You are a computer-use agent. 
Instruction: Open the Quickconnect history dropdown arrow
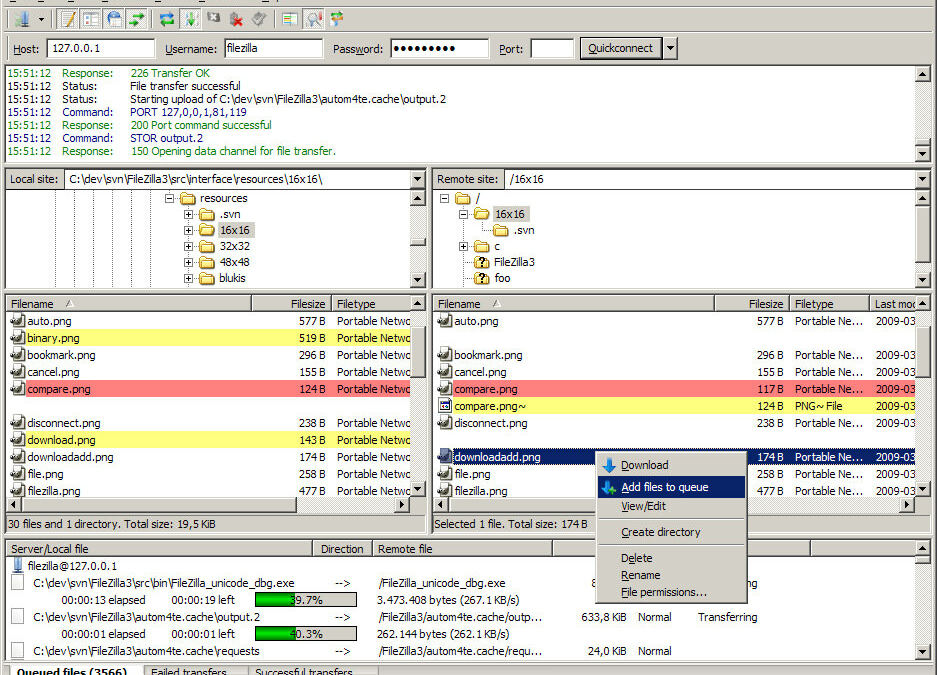click(670, 48)
